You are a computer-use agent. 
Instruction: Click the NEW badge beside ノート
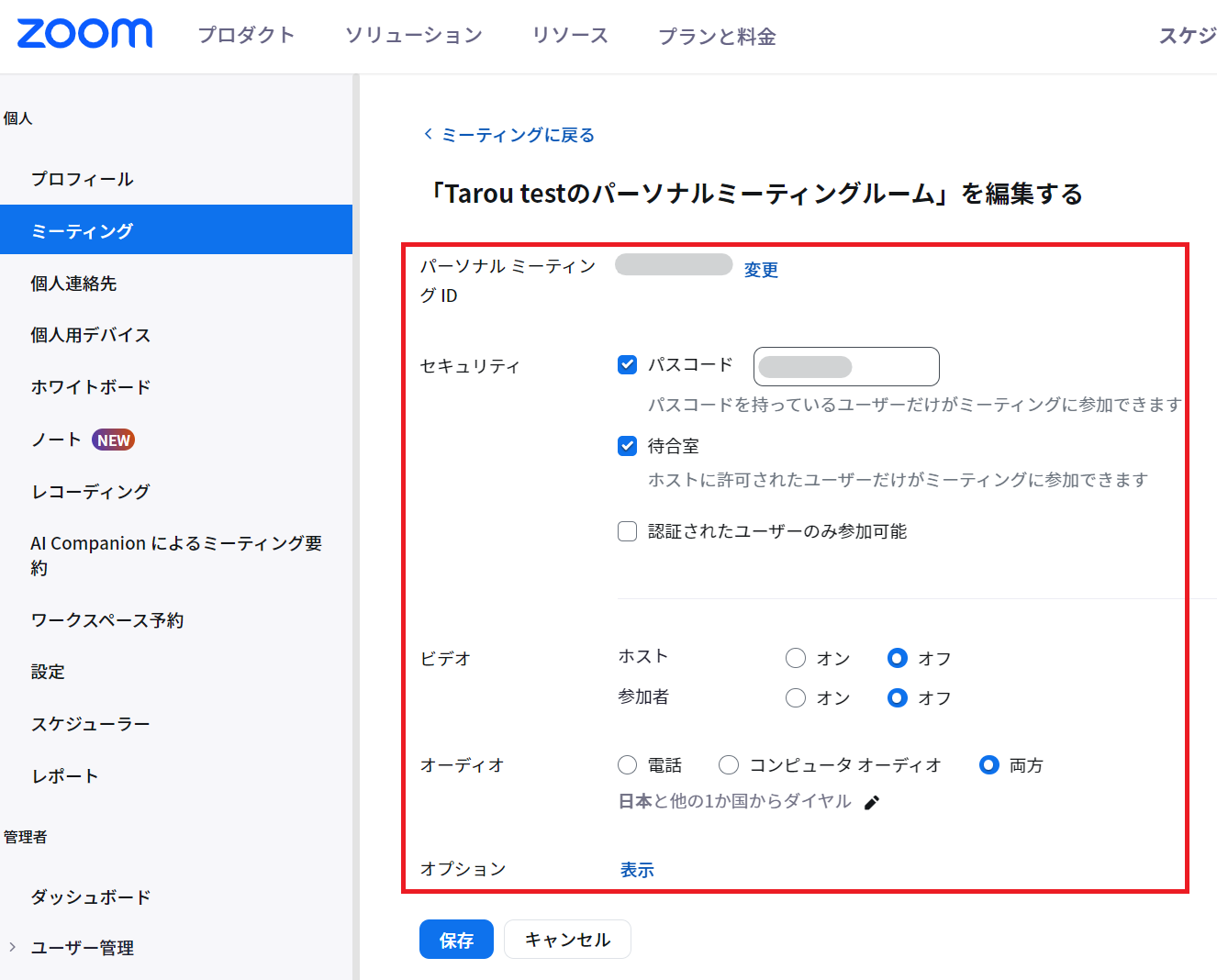(x=114, y=440)
